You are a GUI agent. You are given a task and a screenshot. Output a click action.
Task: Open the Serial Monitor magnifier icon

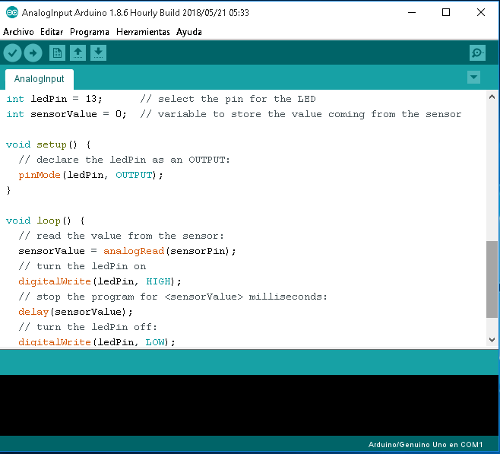477,53
